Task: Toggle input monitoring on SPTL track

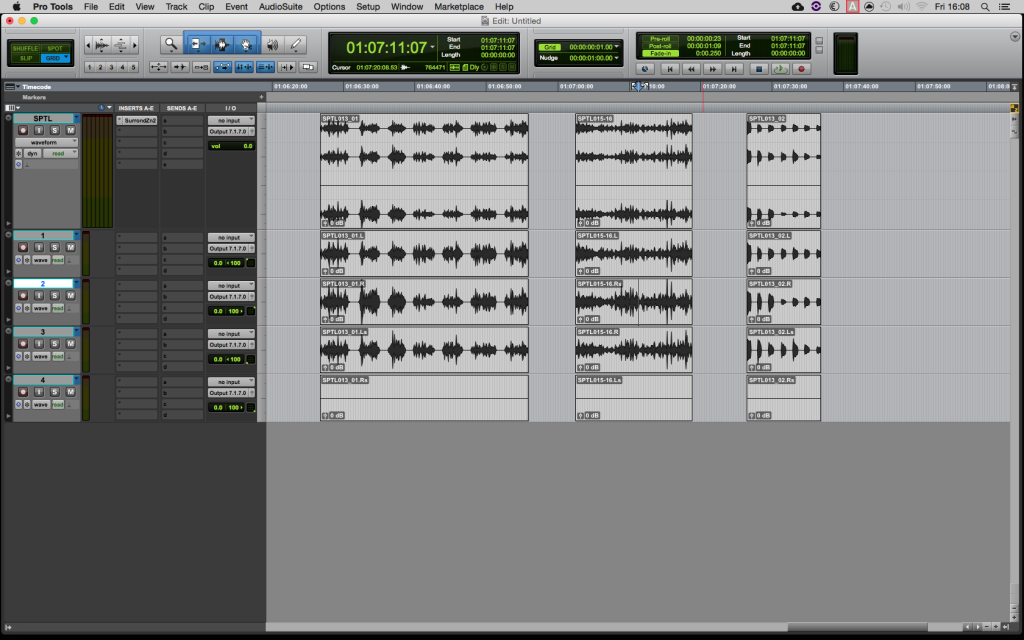Action: pos(39,131)
